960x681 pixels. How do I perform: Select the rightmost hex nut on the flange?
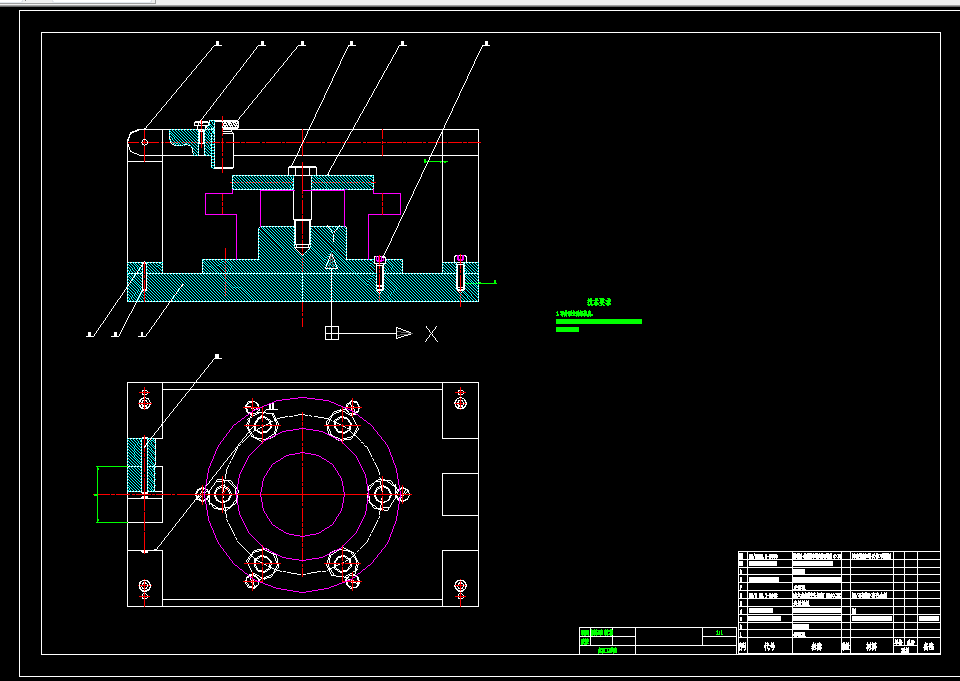[x=382, y=495]
